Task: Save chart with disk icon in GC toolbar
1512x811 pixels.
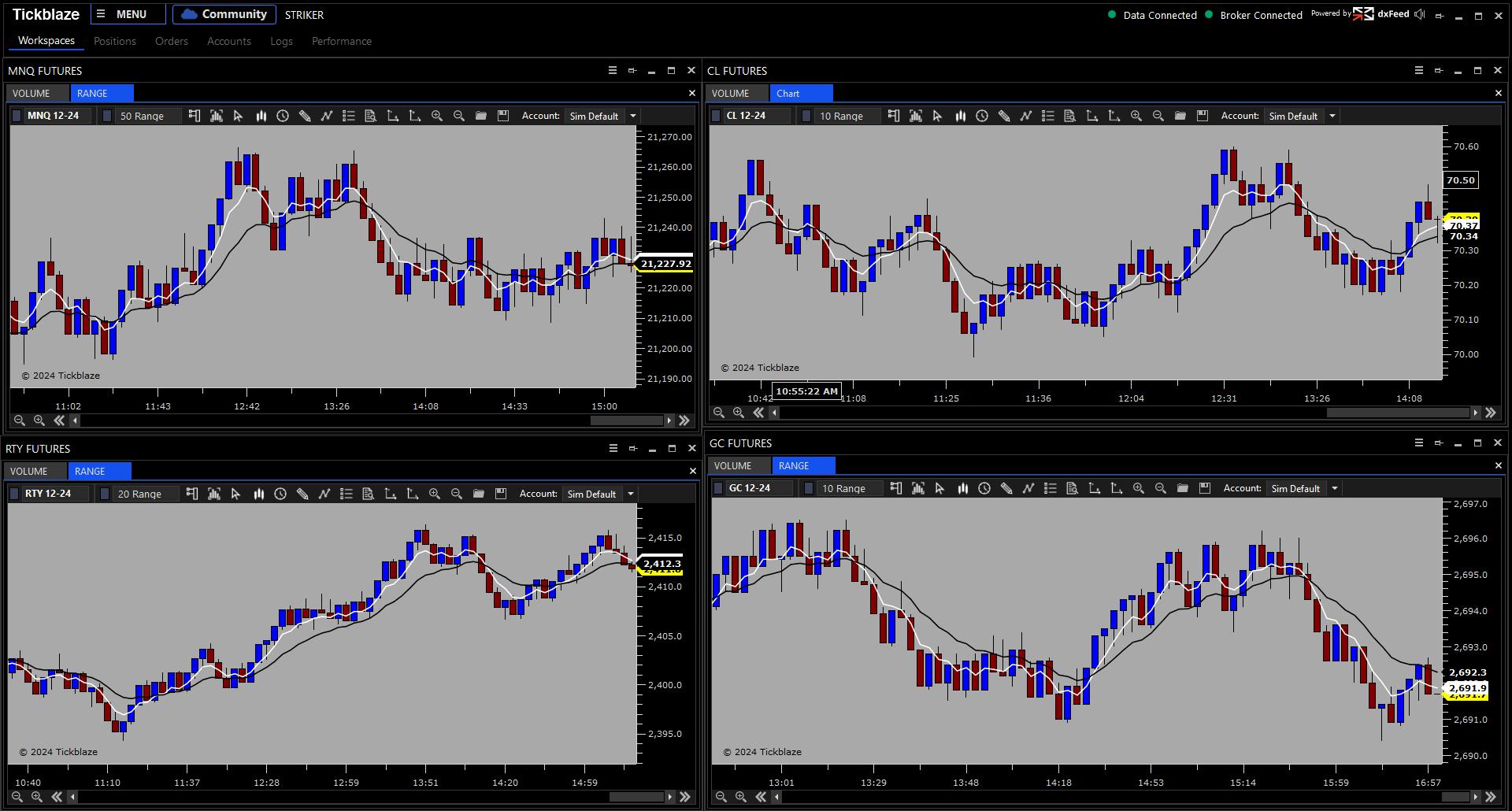Action: point(1205,488)
